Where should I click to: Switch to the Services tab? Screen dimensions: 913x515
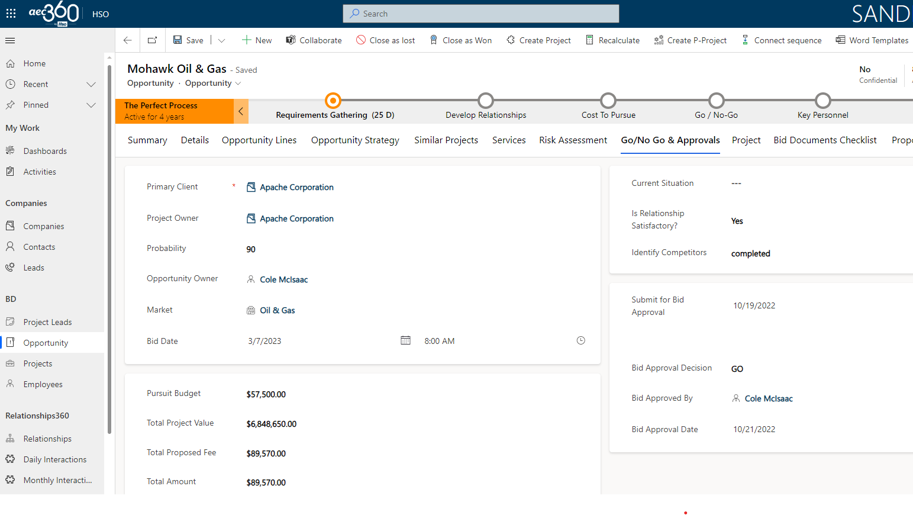[509, 140]
